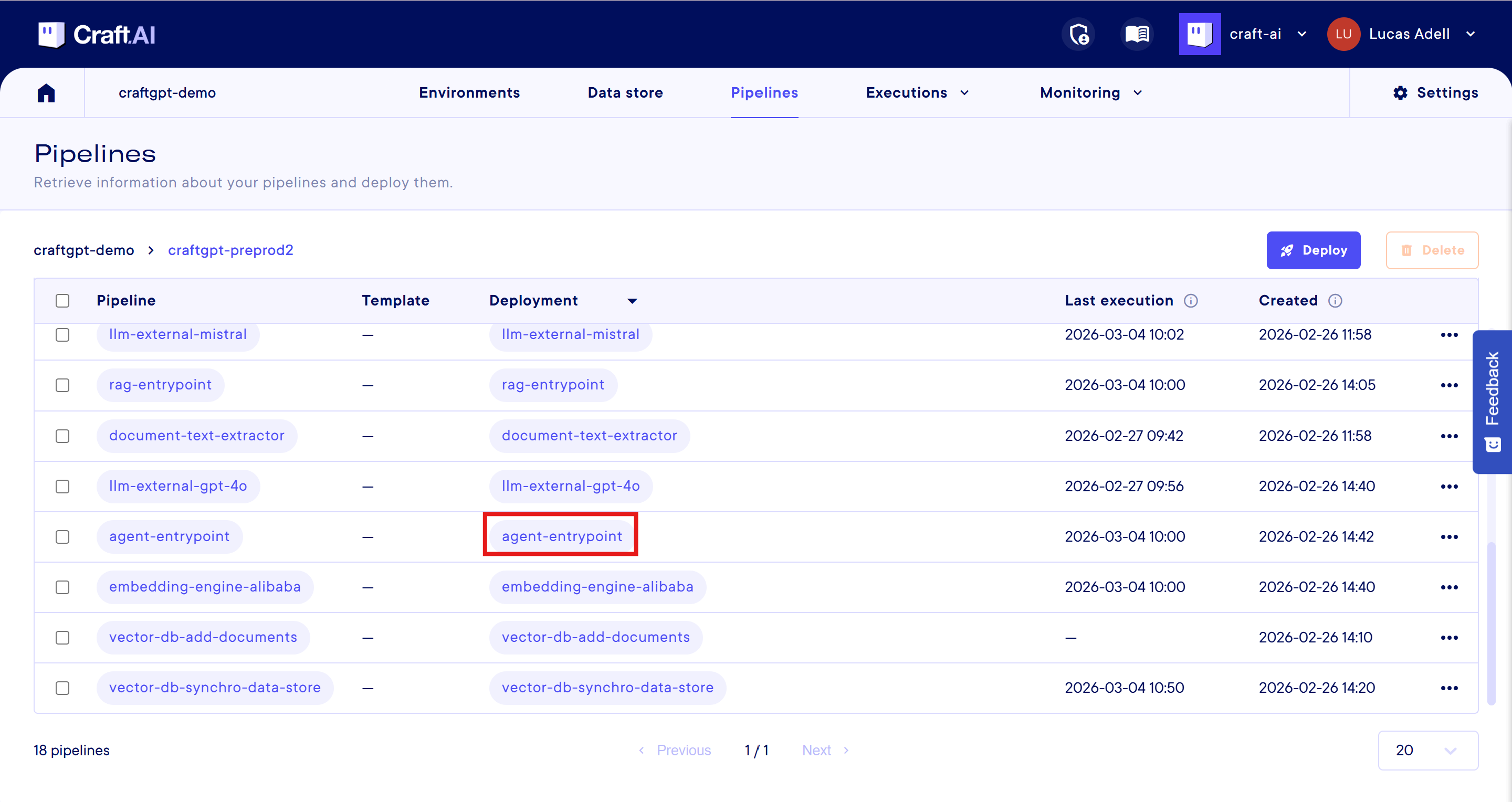The image size is (1512, 802).
Task: Click the table's vertical scrollbar
Action: [1491, 622]
